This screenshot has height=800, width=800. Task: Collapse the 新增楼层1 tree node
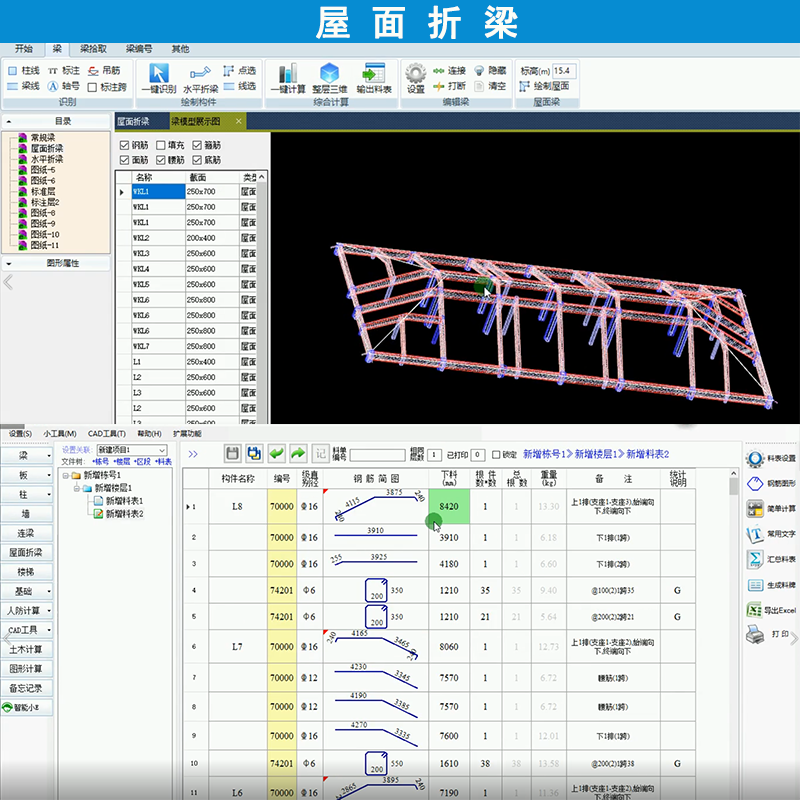coord(77,488)
